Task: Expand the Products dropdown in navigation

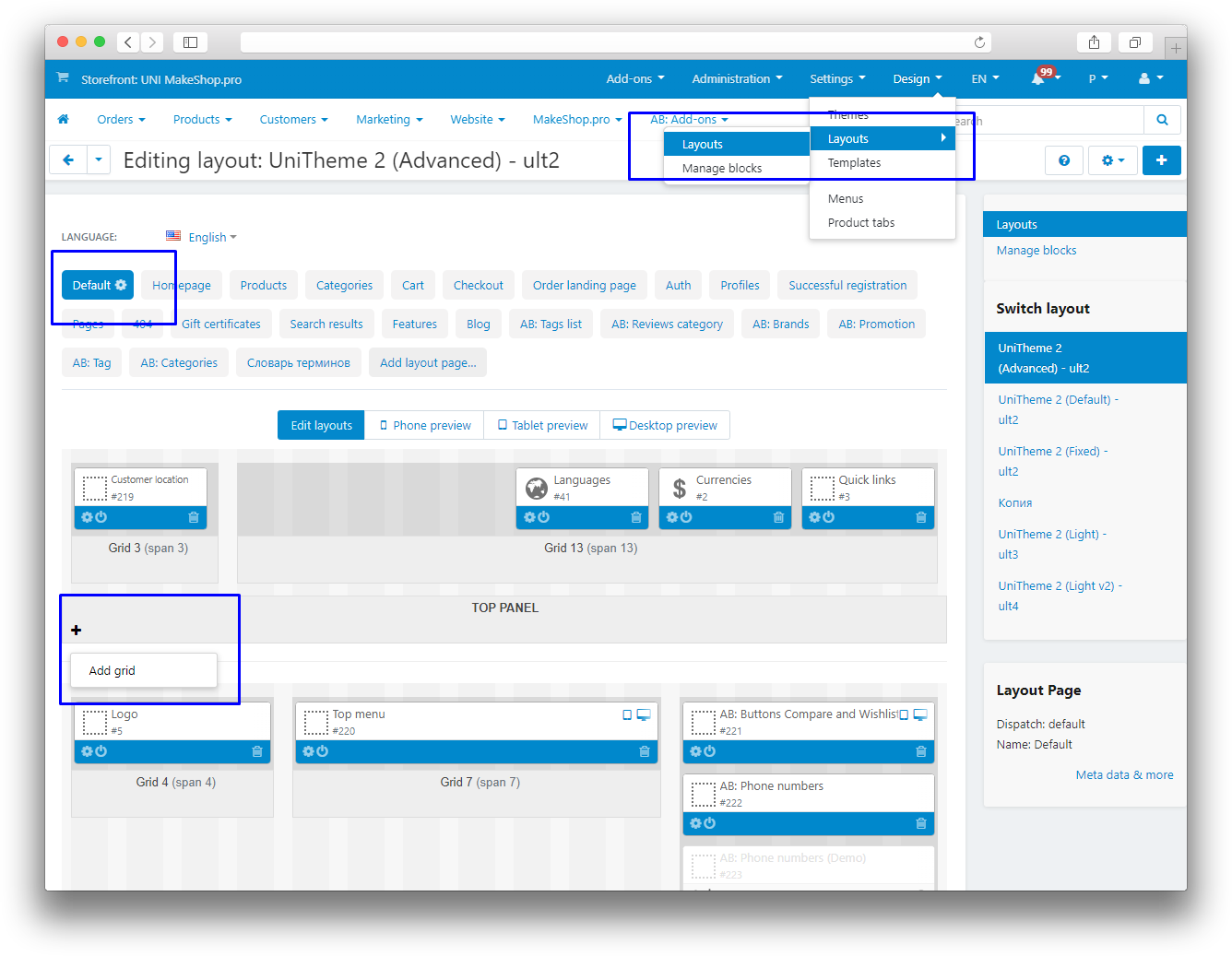Action: click(202, 119)
